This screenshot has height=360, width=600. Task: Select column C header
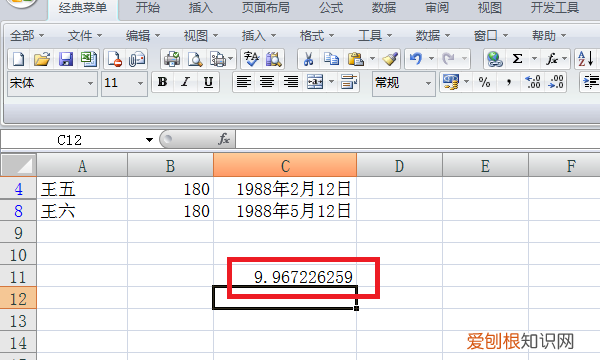285,166
